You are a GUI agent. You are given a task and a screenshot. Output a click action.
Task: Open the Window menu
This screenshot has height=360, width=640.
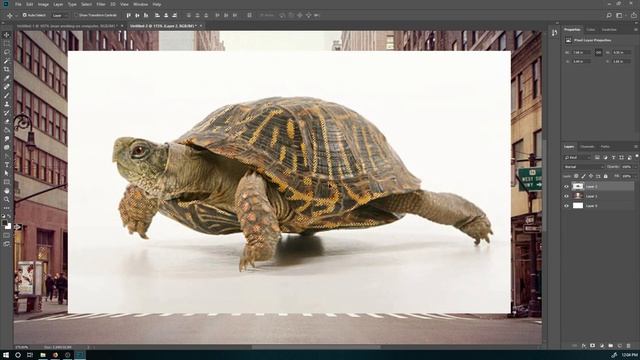140,4
